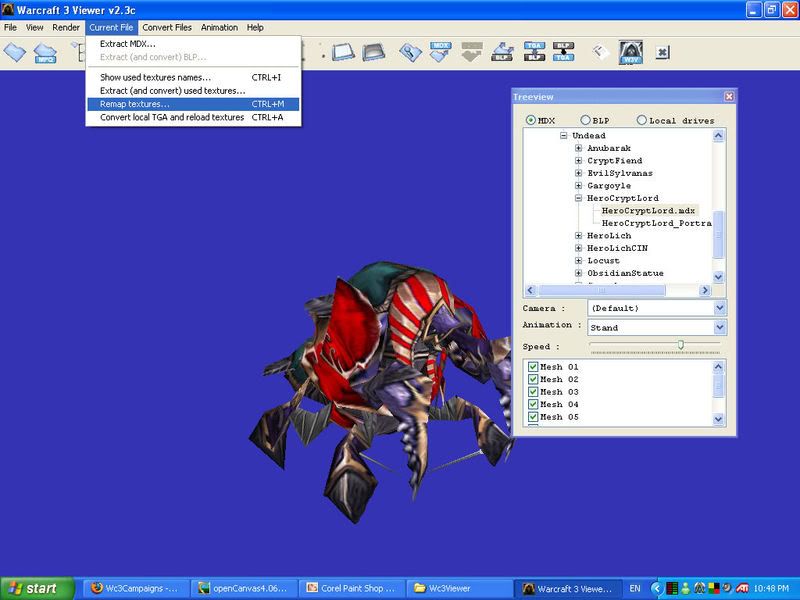Uncheck the Mesh 04 checkbox
800x600 pixels.
pos(533,404)
